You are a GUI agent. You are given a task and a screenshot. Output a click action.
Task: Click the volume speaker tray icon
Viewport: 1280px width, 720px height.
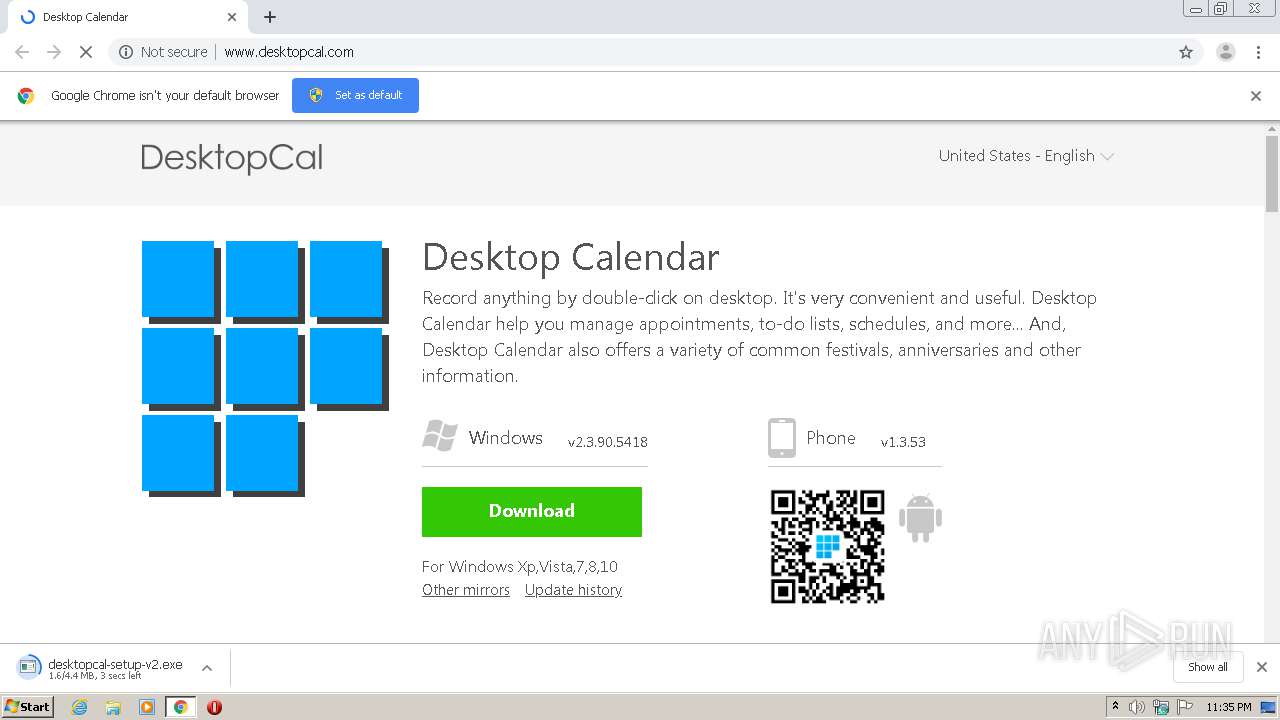(1137, 707)
